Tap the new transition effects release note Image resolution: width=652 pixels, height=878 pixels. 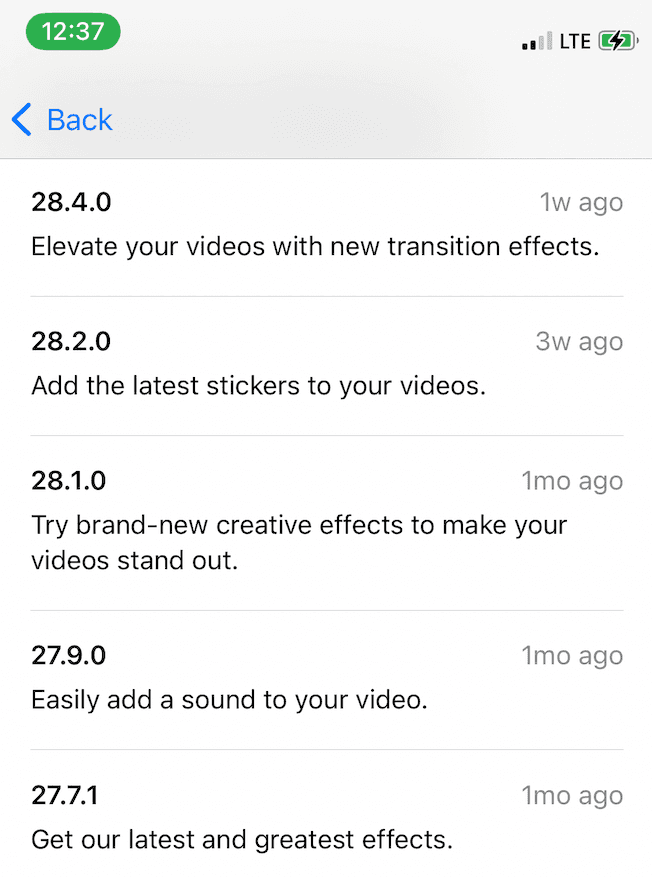(315, 246)
